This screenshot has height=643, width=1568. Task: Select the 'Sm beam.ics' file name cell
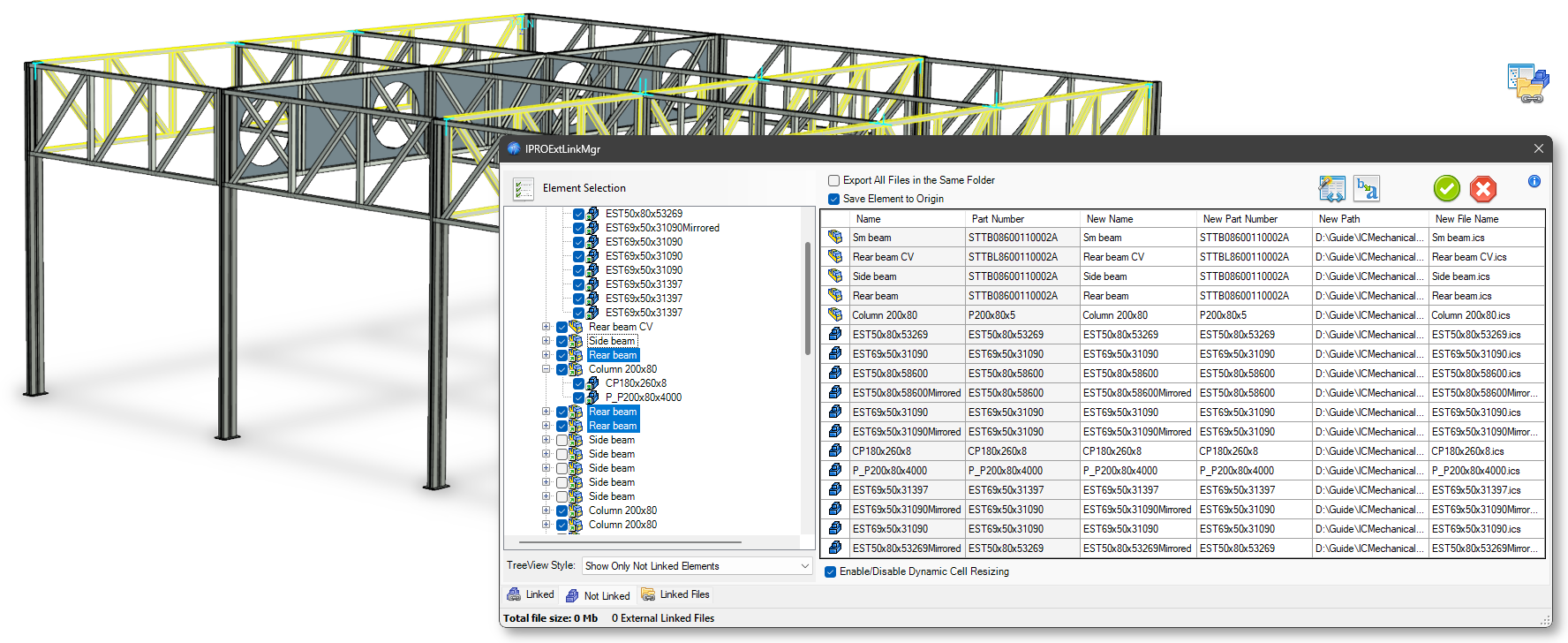(x=1487, y=238)
